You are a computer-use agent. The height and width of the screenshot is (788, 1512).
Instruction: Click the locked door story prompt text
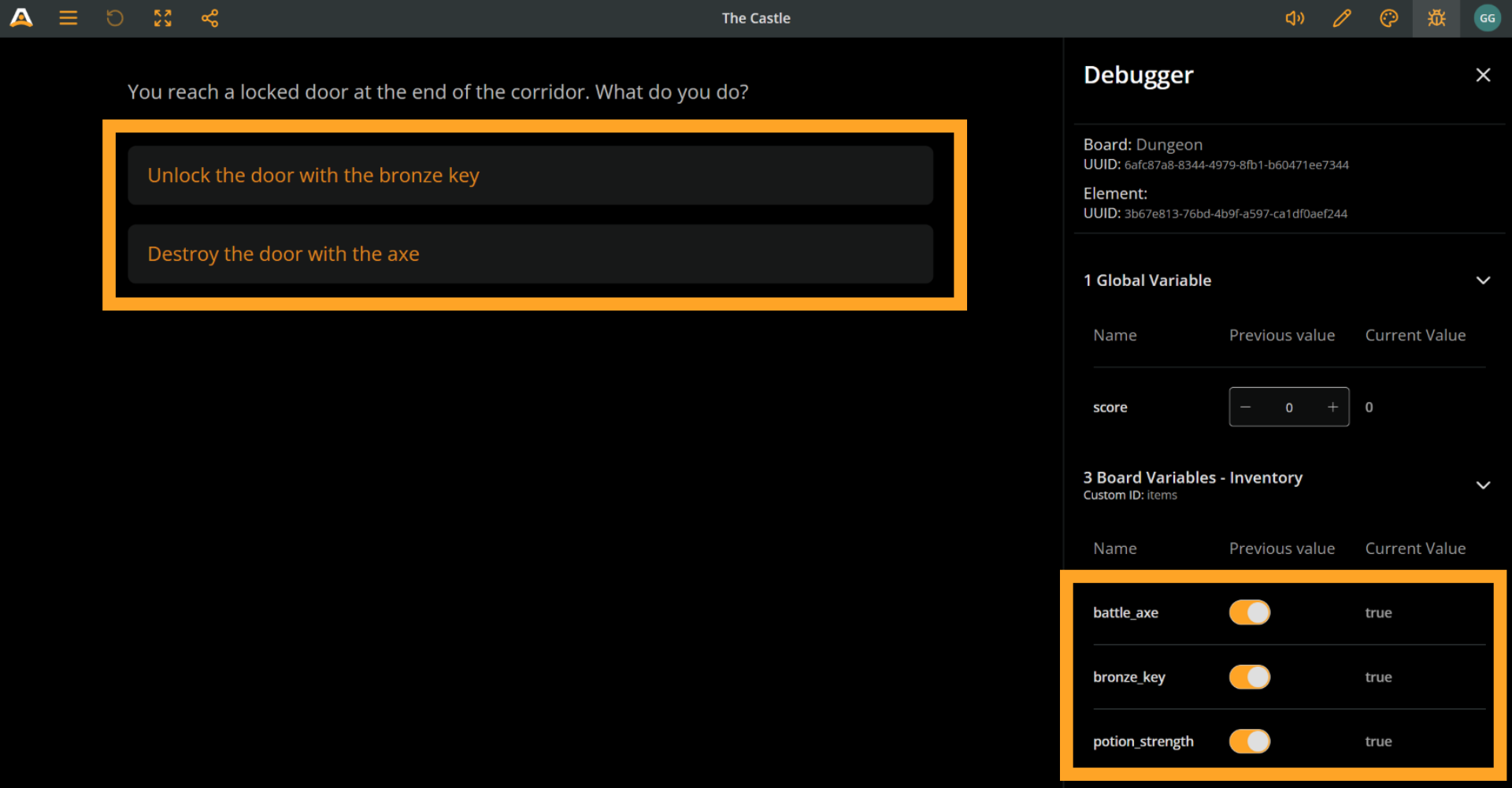pyautogui.click(x=438, y=92)
